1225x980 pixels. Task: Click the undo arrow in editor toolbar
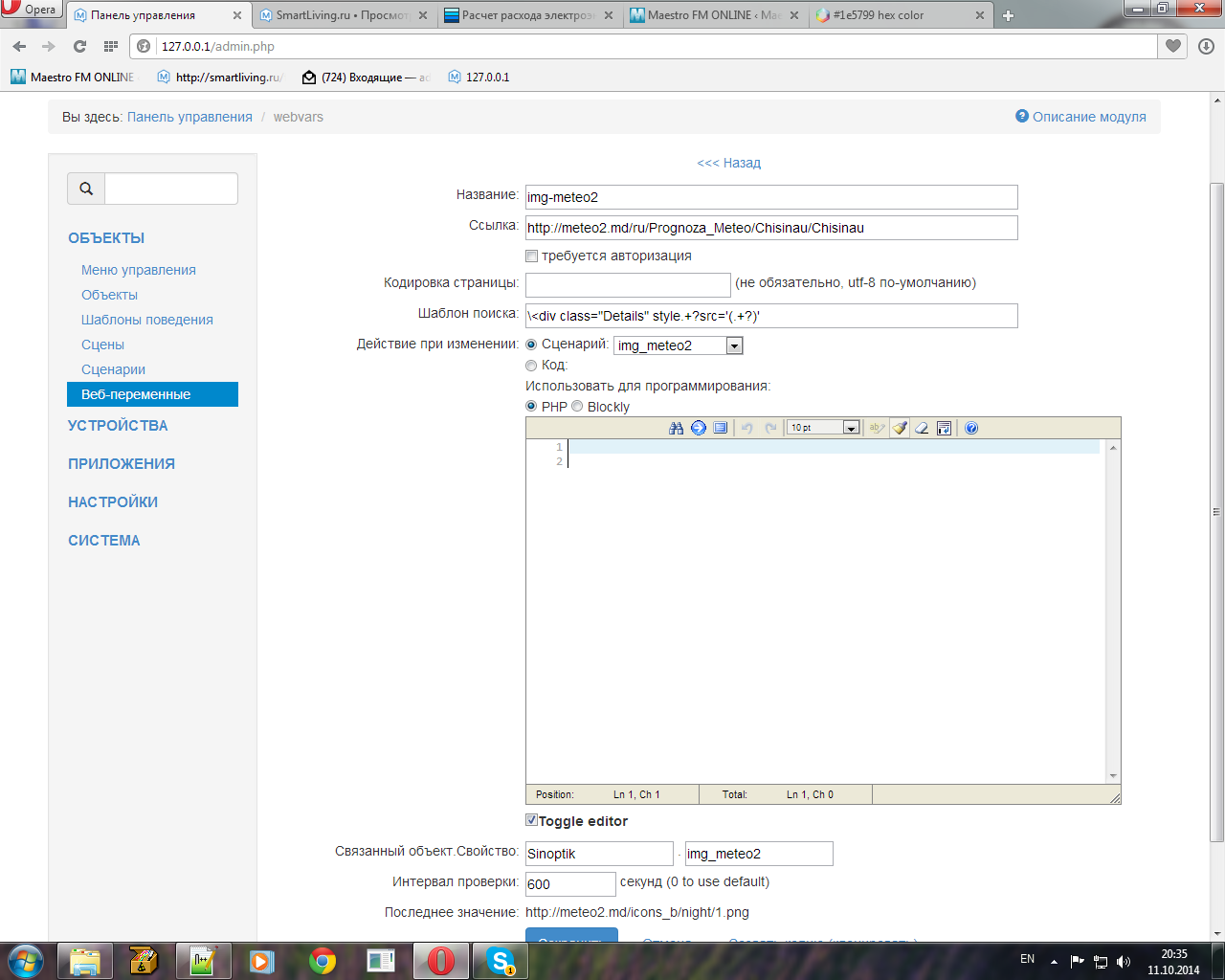coord(747,428)
